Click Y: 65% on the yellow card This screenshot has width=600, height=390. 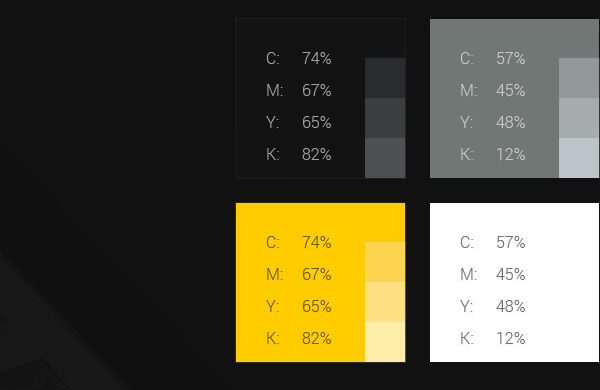click(x=299, y=307)
